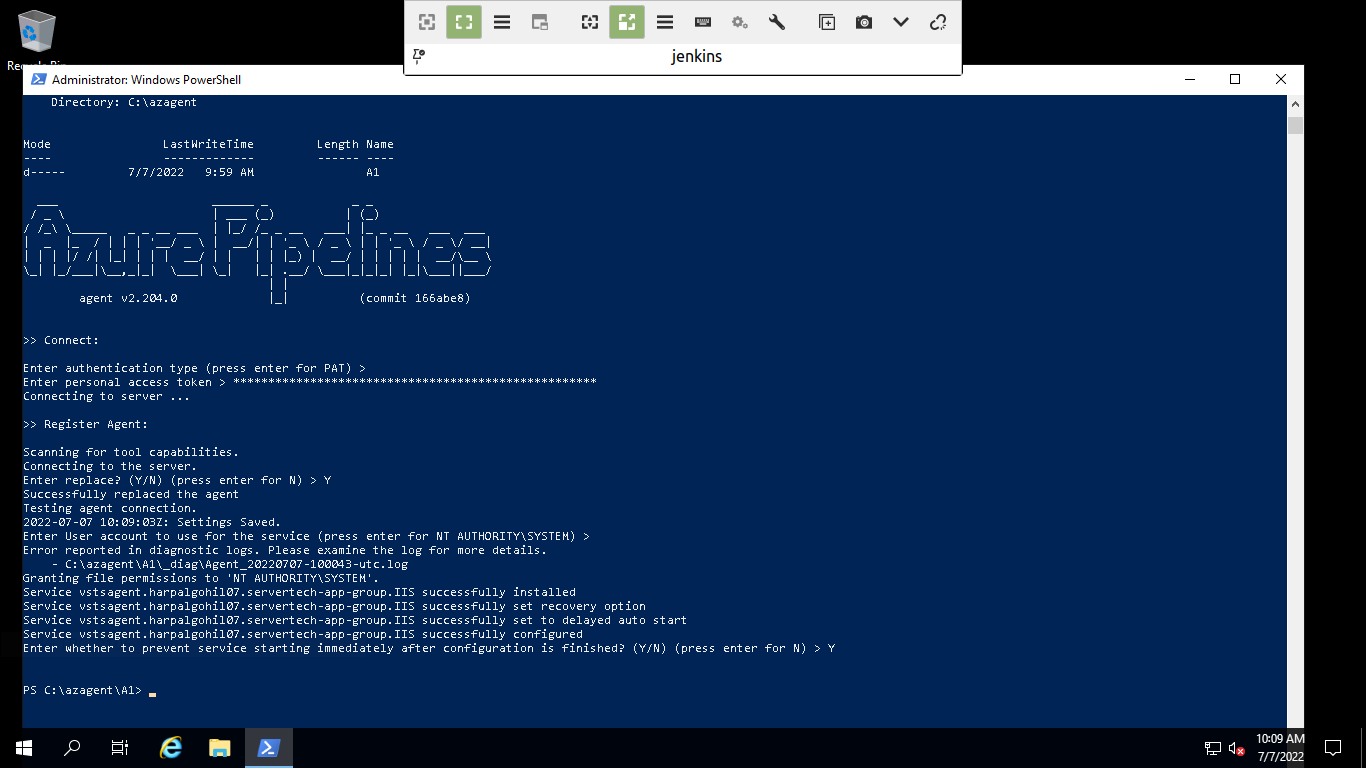Click '(commit 166abe8)' text
The image size is (1366, 768).
(415, 298)
